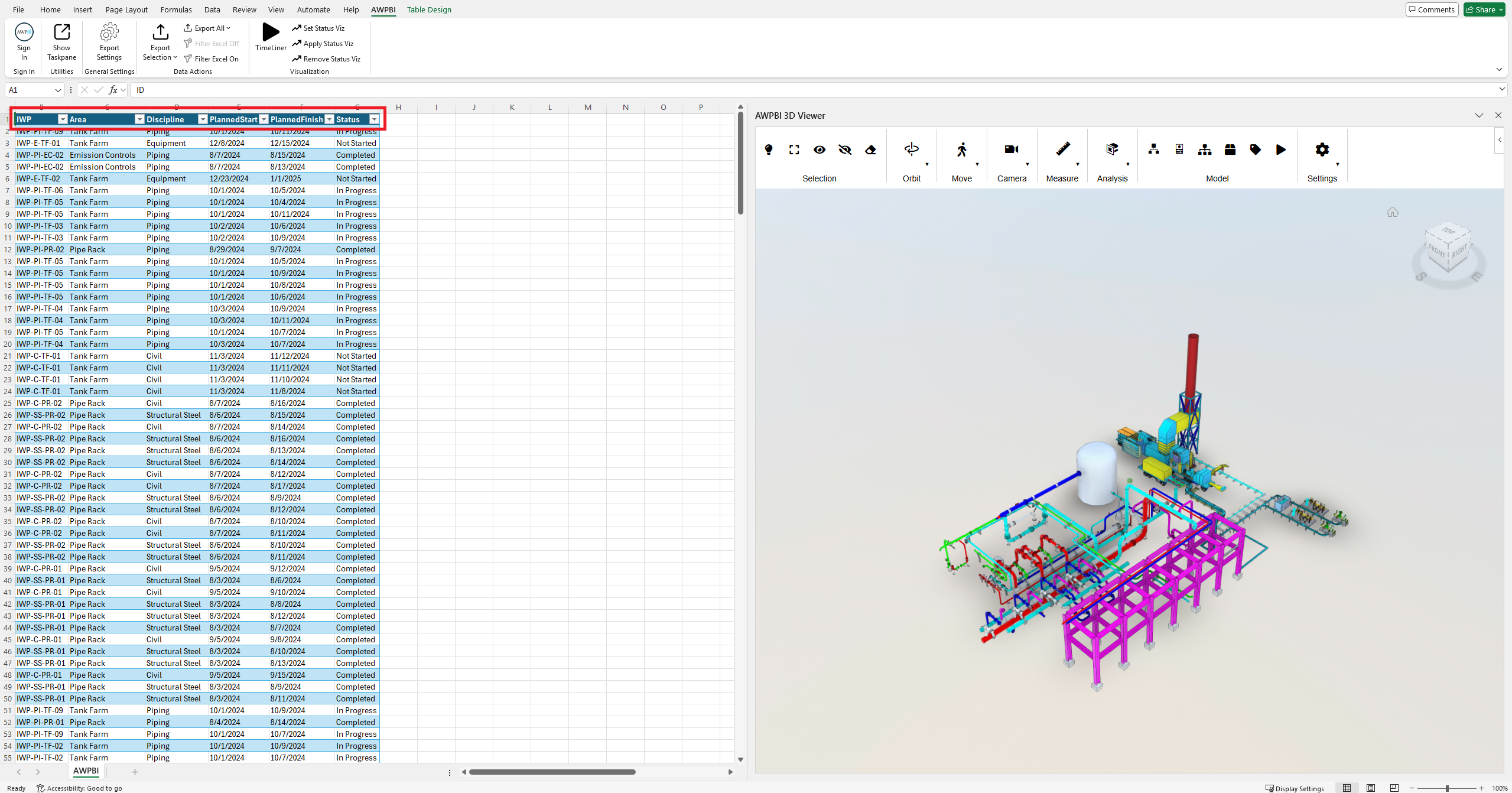This screenshot has height=793, width=1512.
Task: Click the lightbulb selection icon in viewer
Action: 769,149
